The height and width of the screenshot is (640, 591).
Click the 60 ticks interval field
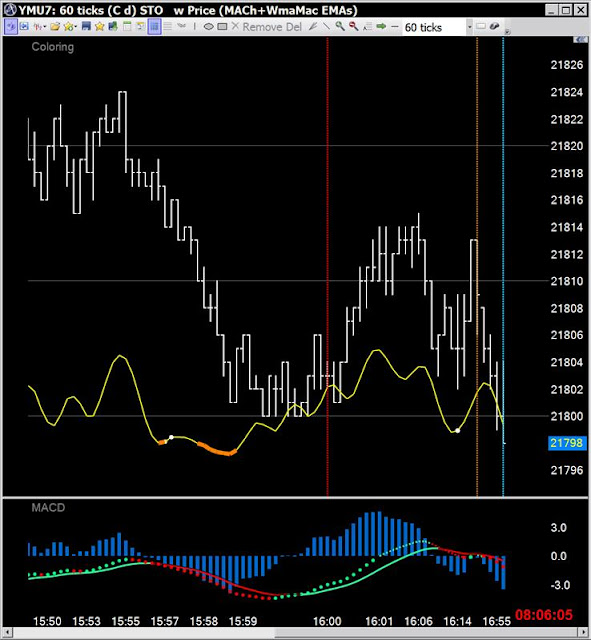pos(434,27)
